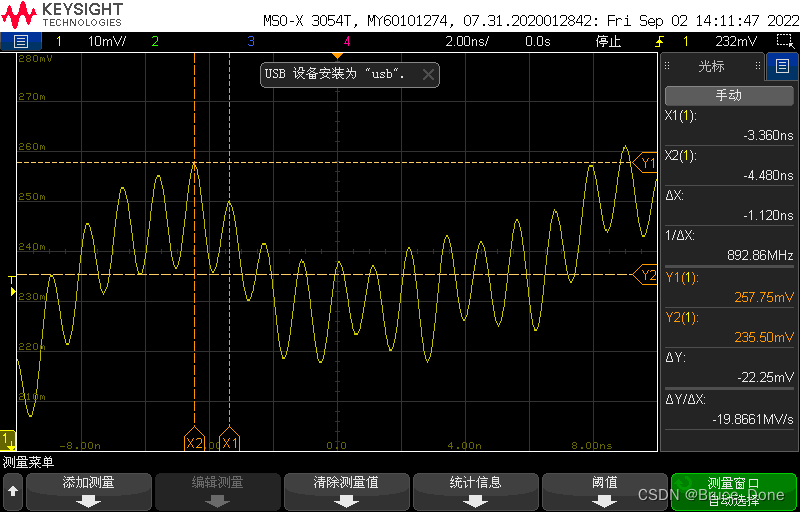Select the X1 cursor marker
The height and width of the screenshot is (512, 800).
[229, 440]
